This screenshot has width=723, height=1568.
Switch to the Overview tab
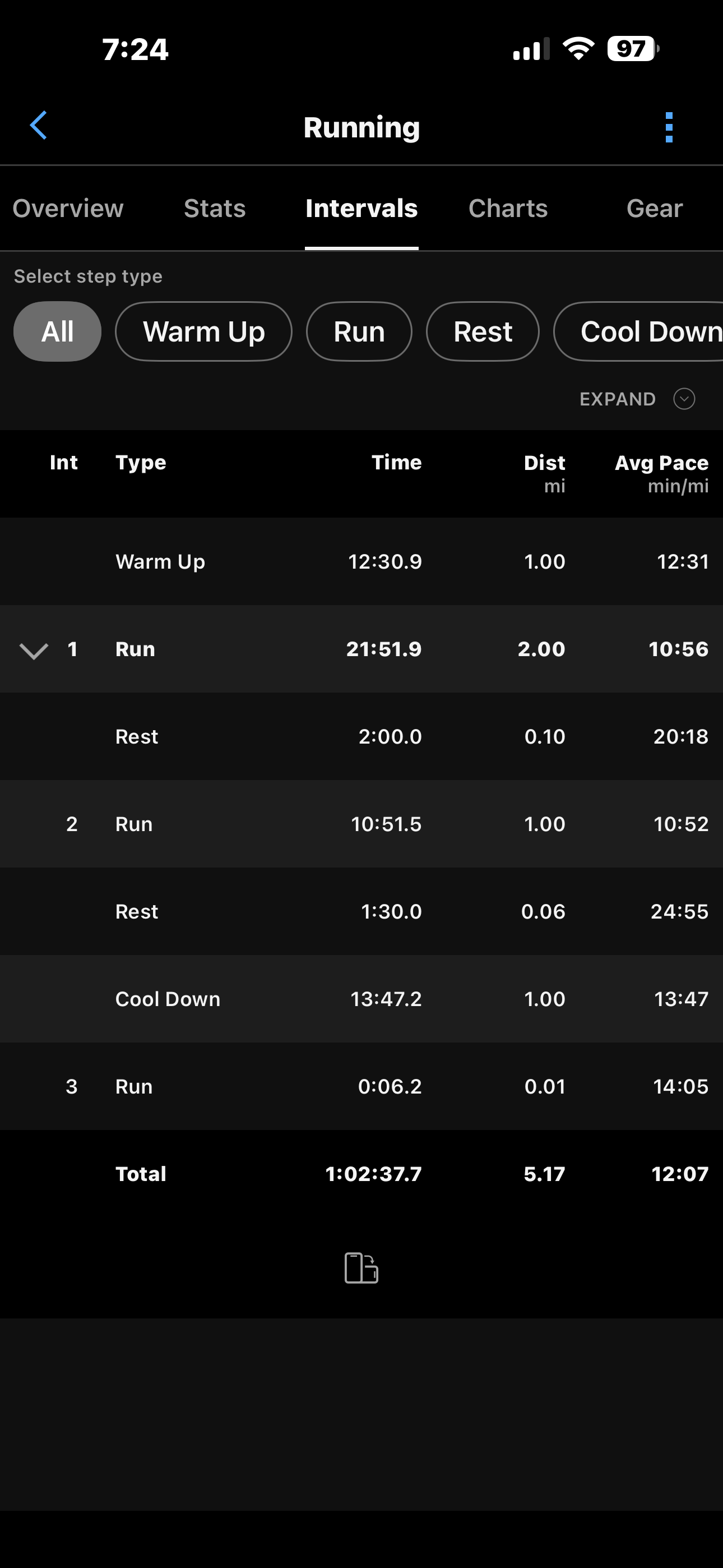(x=68, y=208)
